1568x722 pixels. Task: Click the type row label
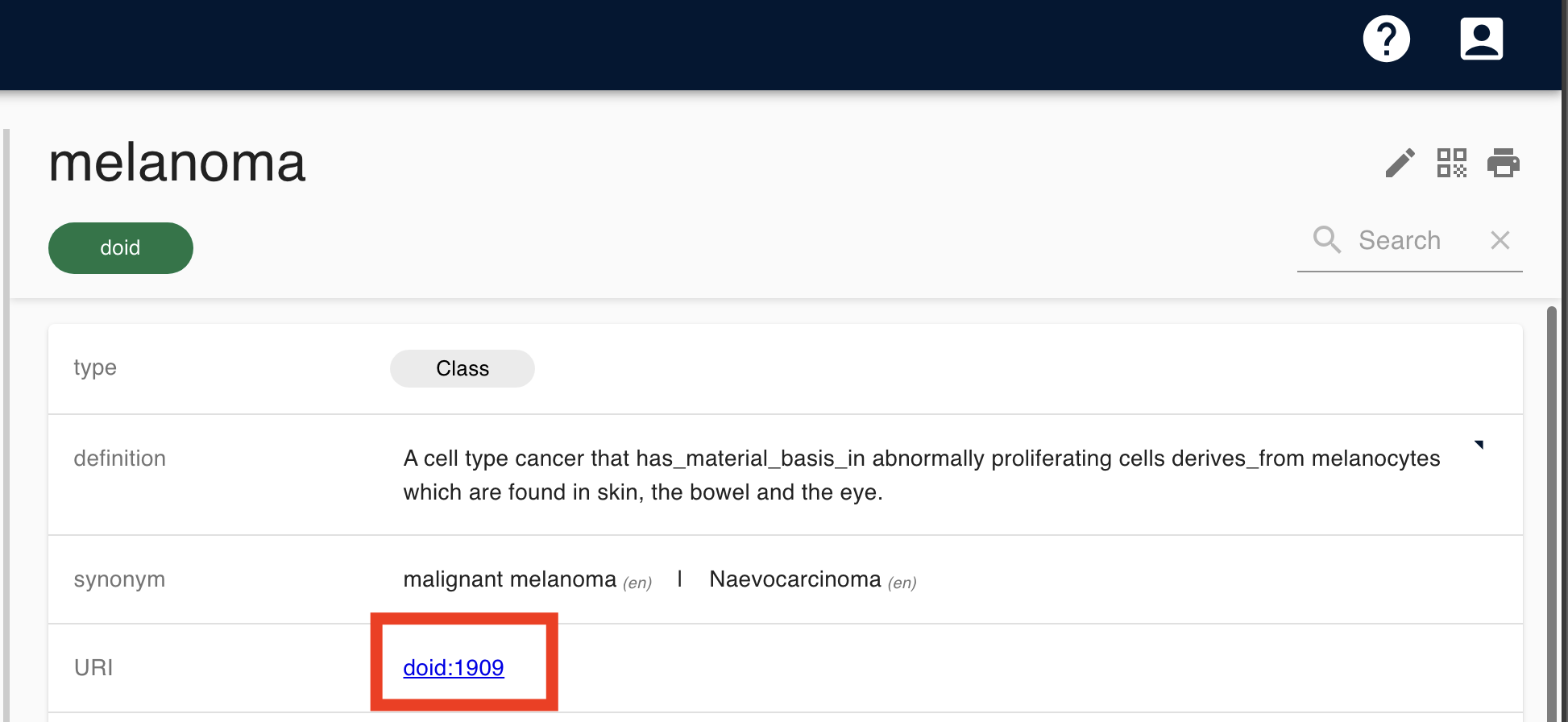click(x=95, y=367)
